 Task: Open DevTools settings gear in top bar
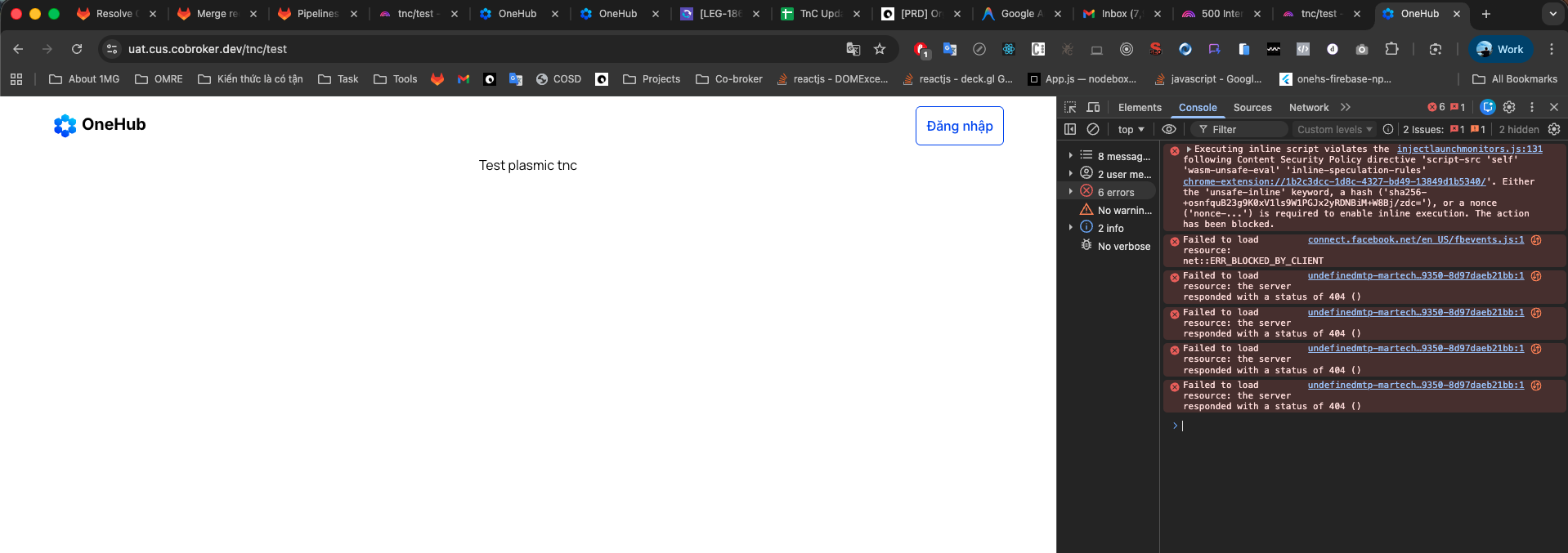point(1509,107)
